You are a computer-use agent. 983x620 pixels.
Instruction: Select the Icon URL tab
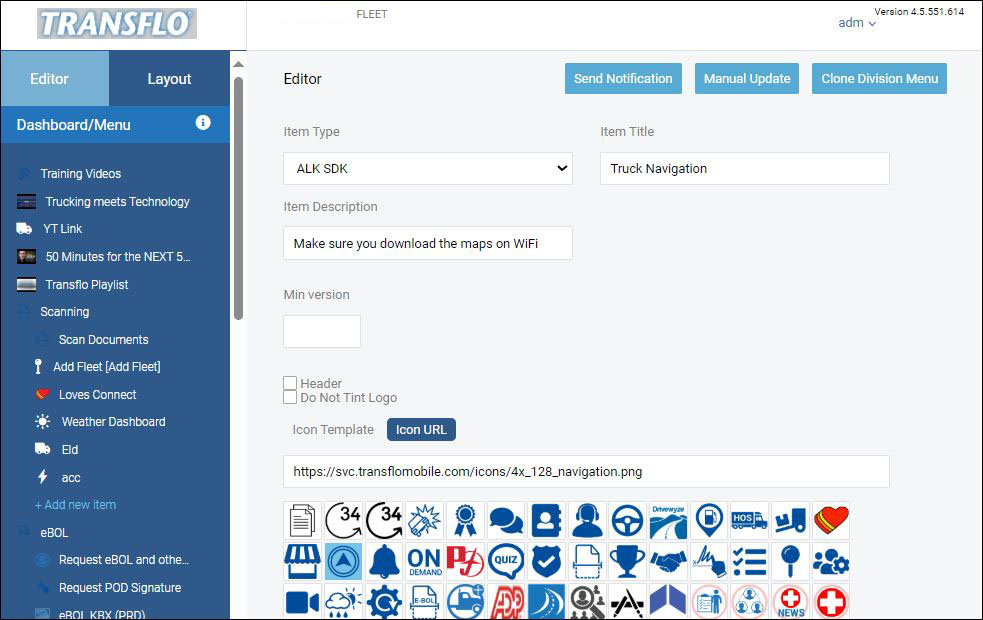(x=421, y=429)
